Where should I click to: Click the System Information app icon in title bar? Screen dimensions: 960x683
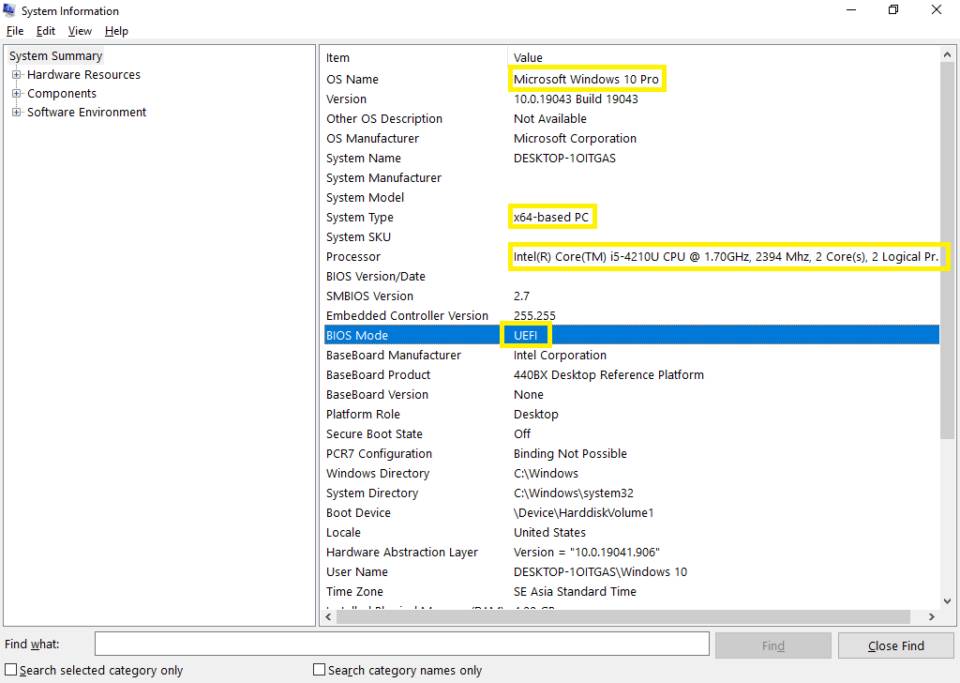pos(9,10)
